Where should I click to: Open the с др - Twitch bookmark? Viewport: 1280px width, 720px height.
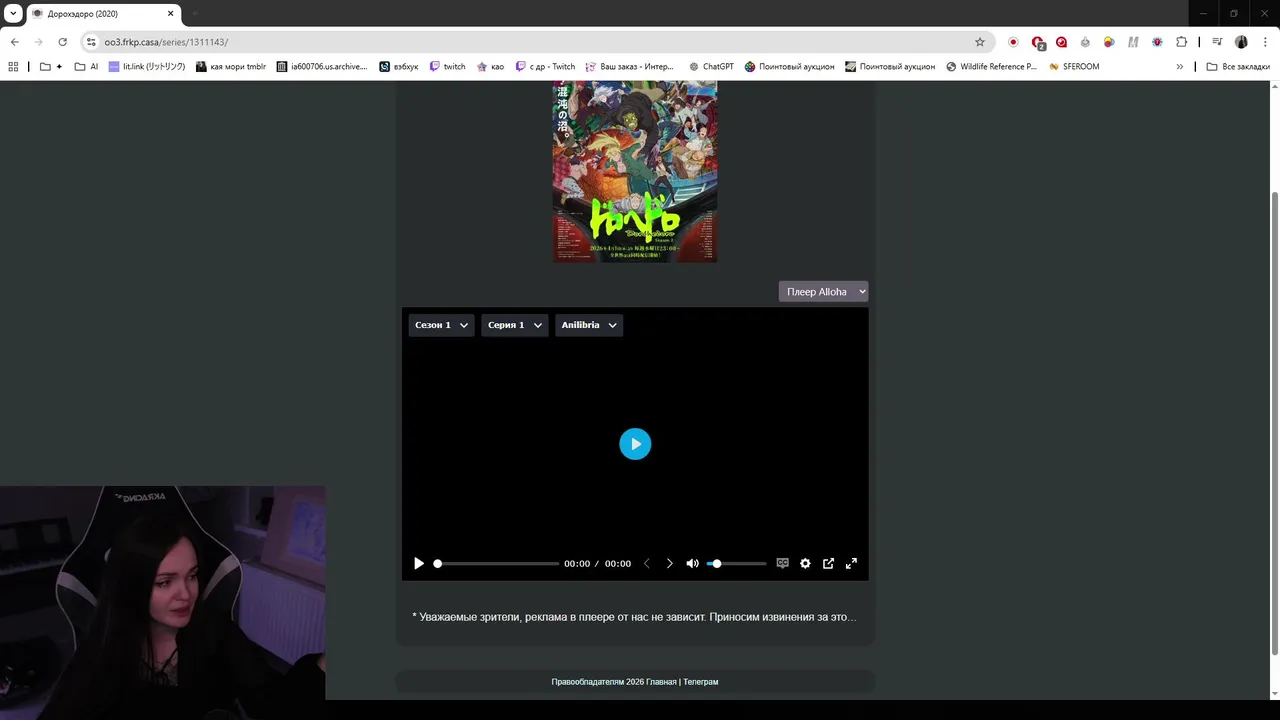coord(545,67)
